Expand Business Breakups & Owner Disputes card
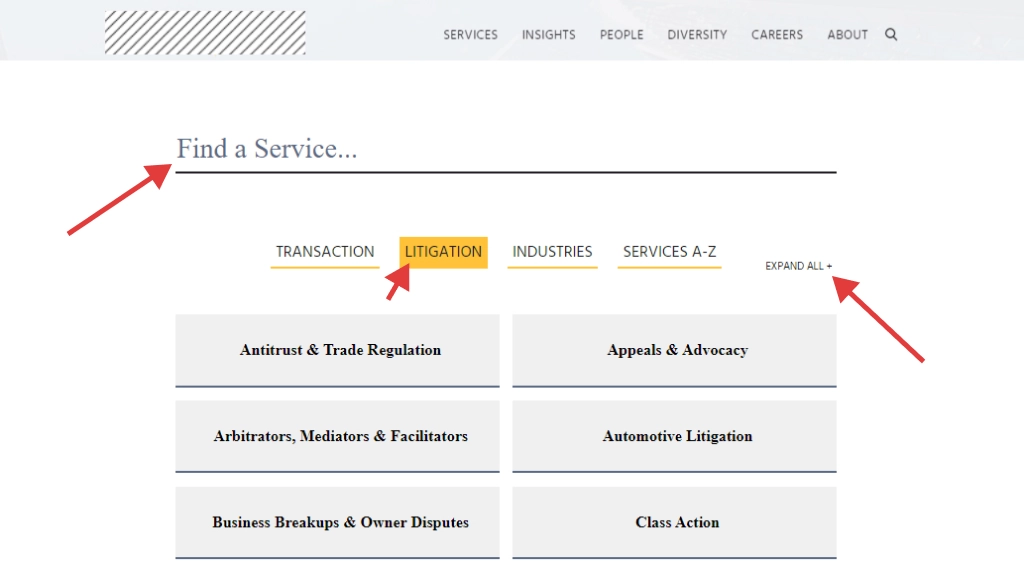 (x=338, y=522)
